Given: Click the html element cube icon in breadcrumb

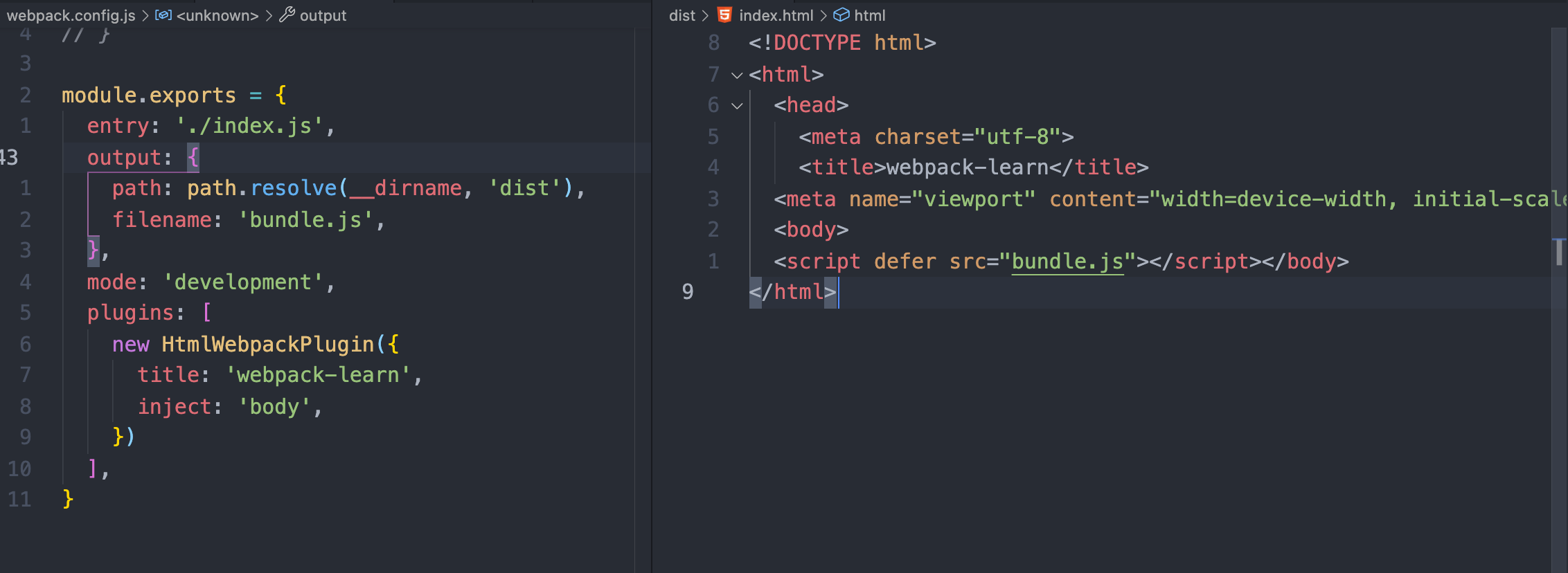Looking at the screenshot, I should coord(841,15).
